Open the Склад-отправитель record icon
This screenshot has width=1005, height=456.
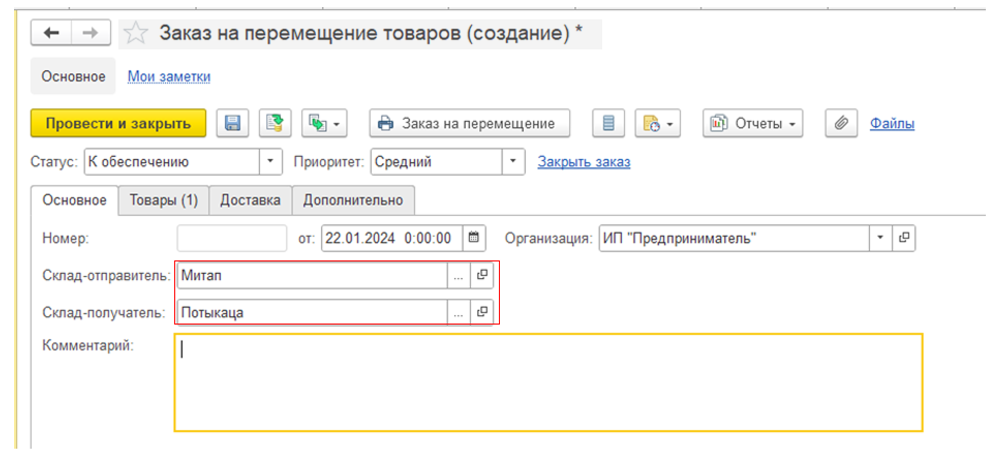point(481,276)
